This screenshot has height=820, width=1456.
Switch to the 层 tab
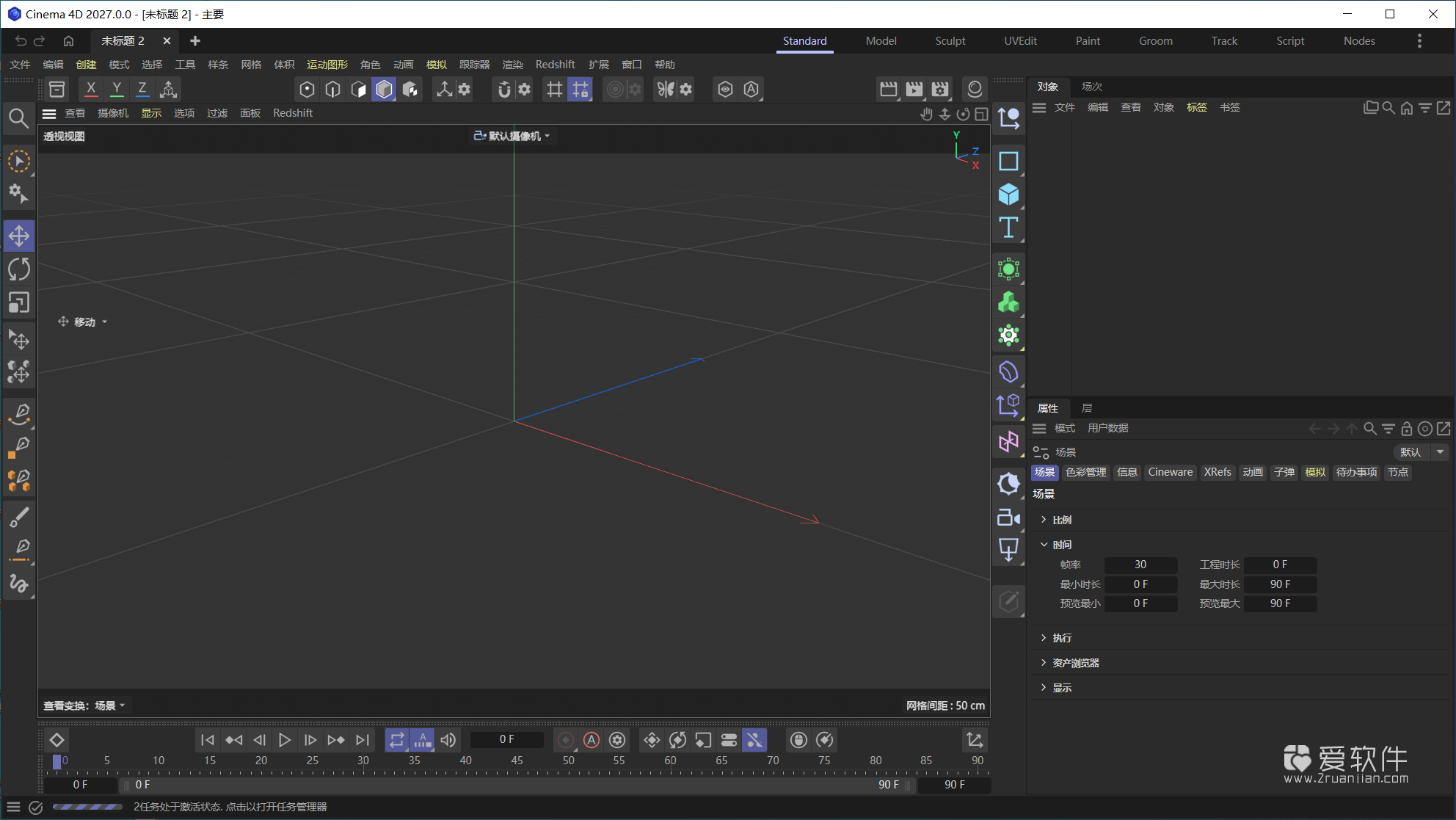(x=1087, y=408)
